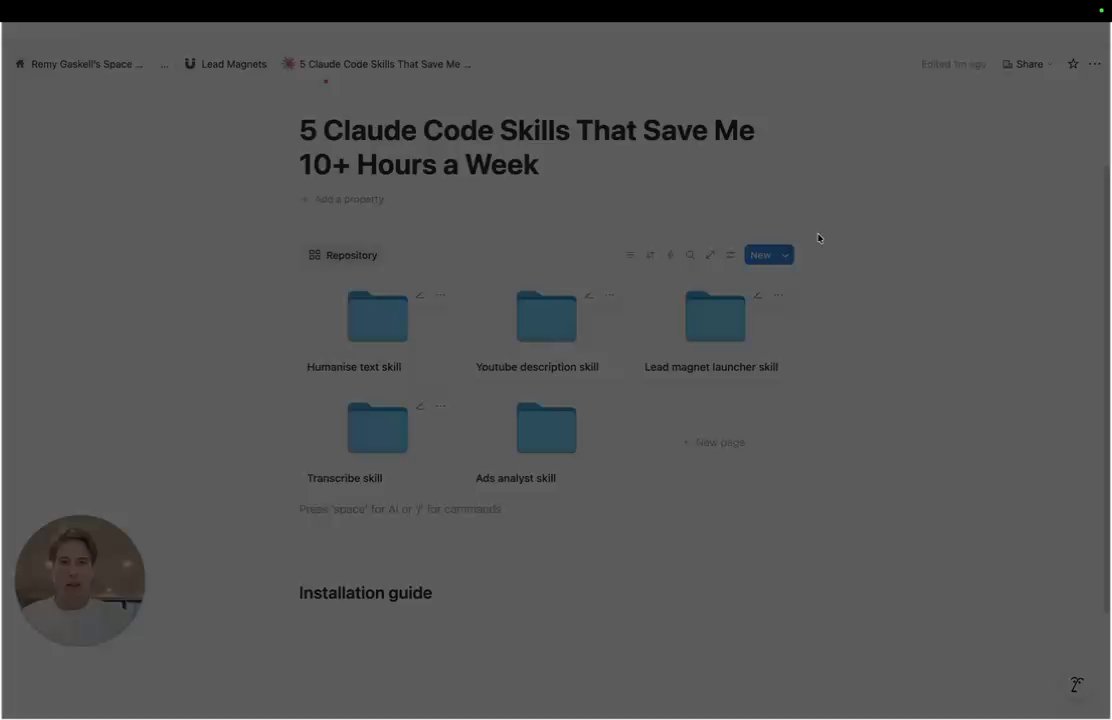Open the Notion AI assistant icon

click(x=1077, y=685)
